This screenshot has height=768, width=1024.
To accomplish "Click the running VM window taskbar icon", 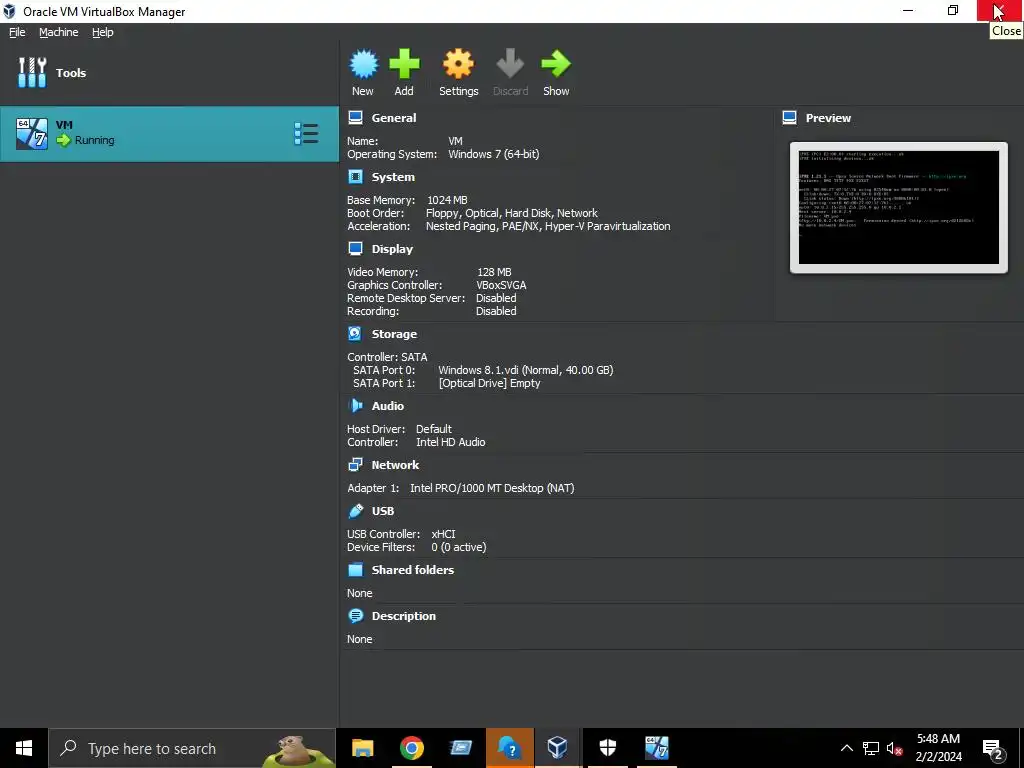I will [x=656, y=748].
